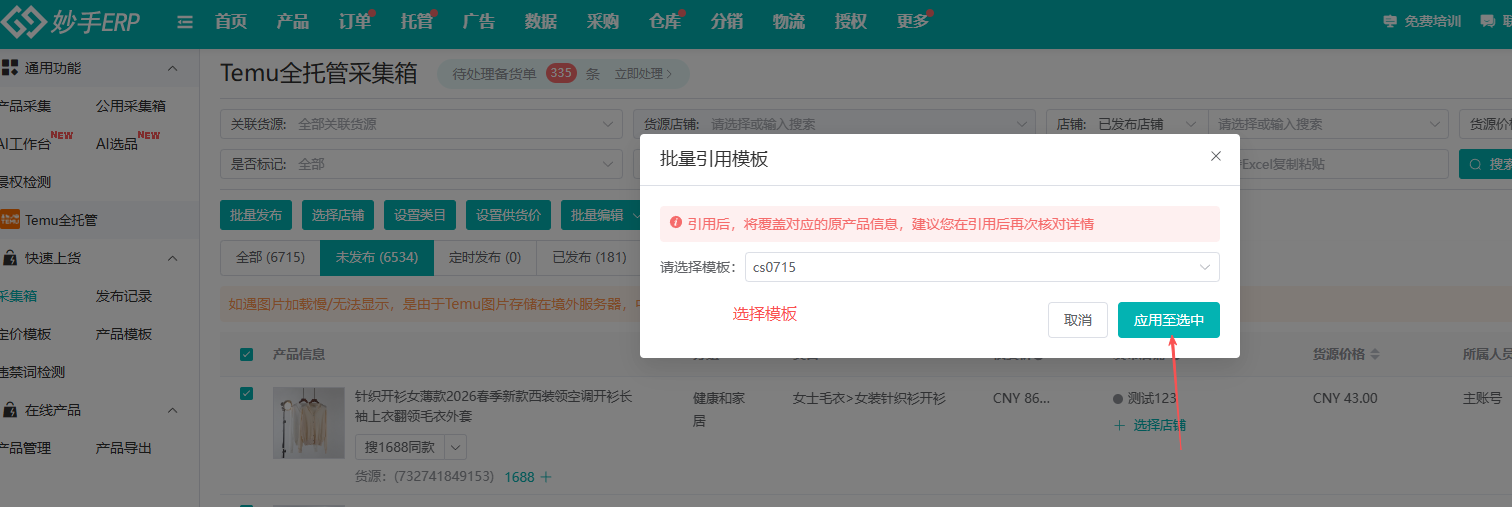Collapse the 快速上货 sidebar section
The height and width of the screenshot is (507, 1512).
[x=172, y=258]
